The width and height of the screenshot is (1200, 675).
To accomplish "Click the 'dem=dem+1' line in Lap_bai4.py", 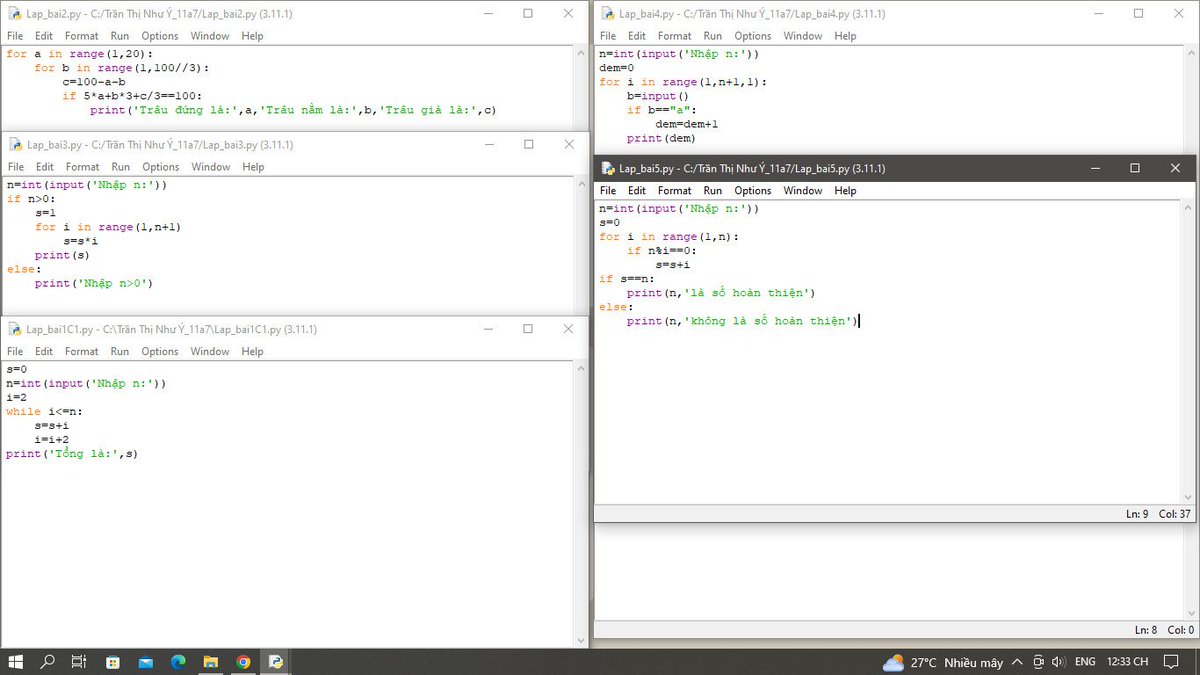I will (x=687, y=125).
